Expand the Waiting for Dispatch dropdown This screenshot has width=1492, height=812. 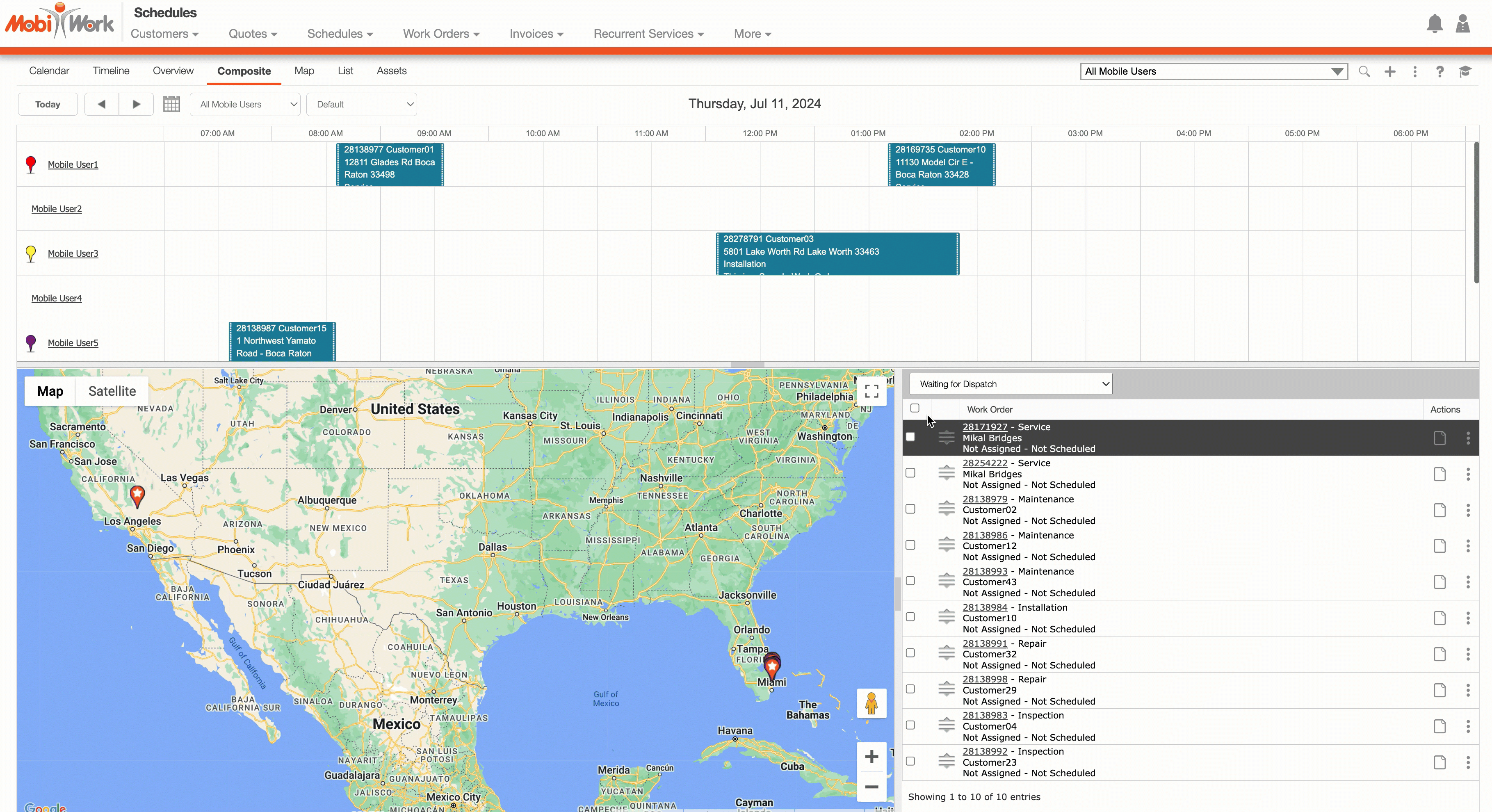point(1010,384)
